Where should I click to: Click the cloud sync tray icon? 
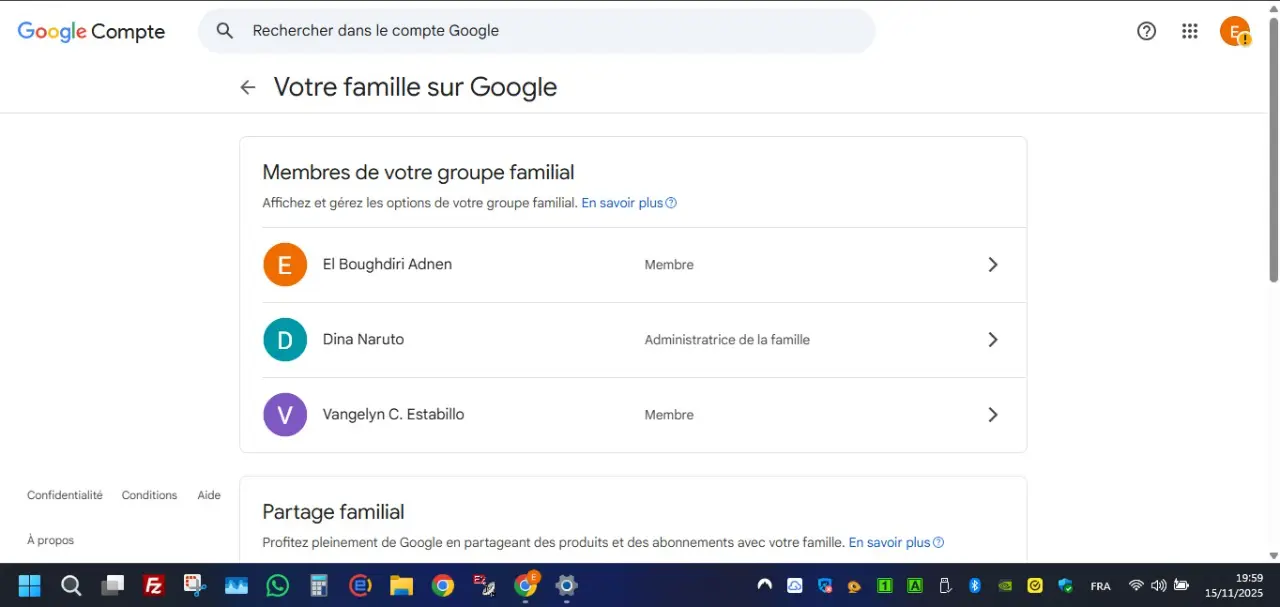coord(795,586)
